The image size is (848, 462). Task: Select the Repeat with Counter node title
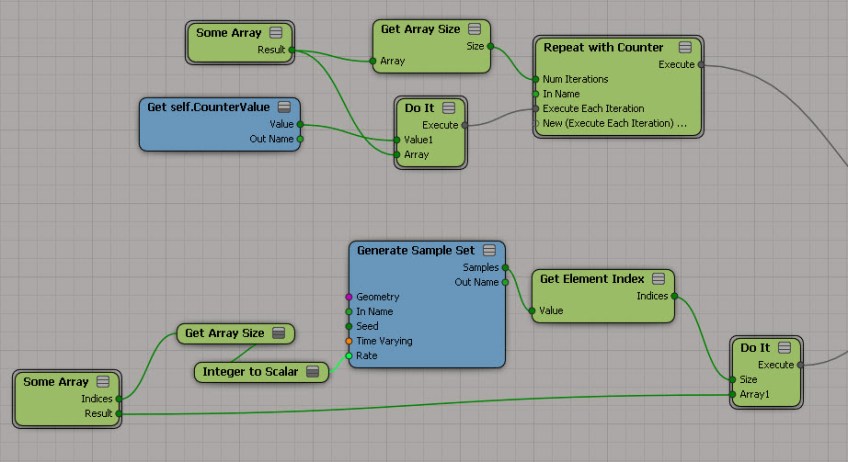(x=602, y=47)
